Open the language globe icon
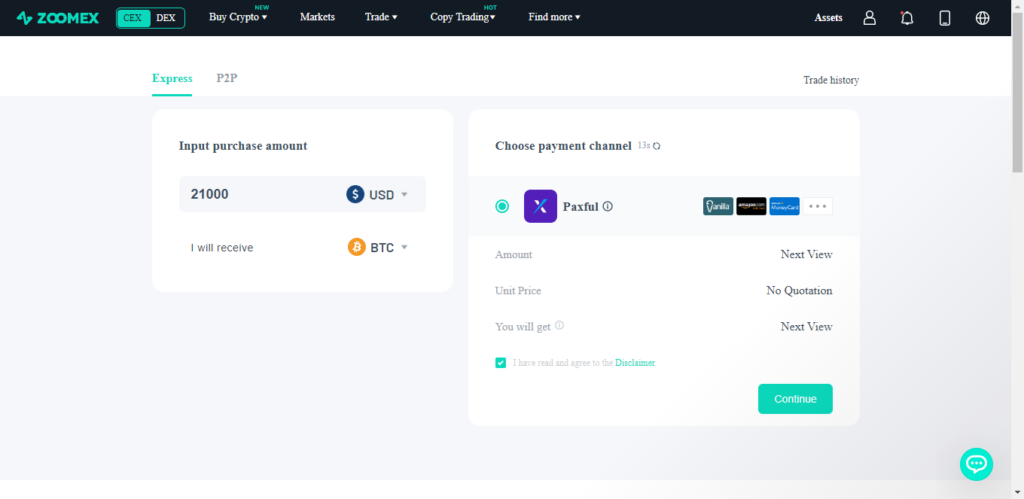This screenshot has width=1024, height=499. pyautogui.click(x=982, y=18)
